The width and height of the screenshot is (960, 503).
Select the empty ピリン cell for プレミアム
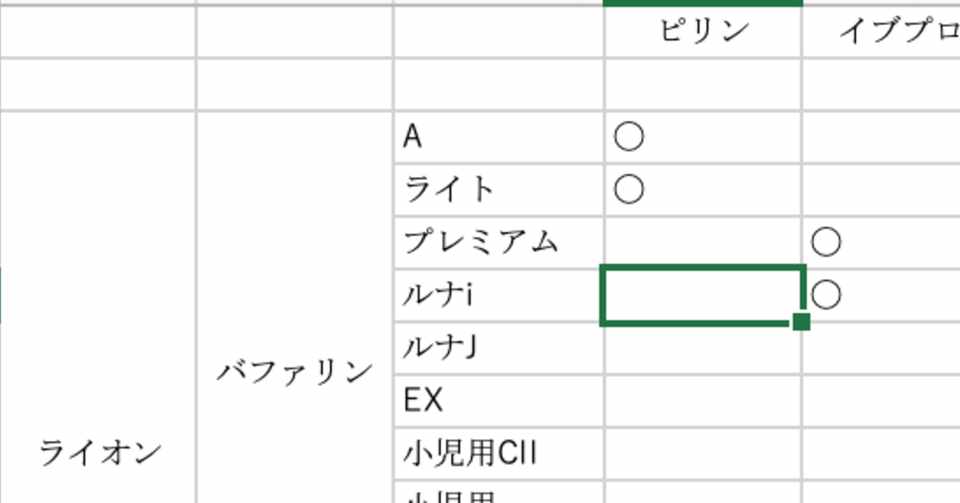pos(703,242)
